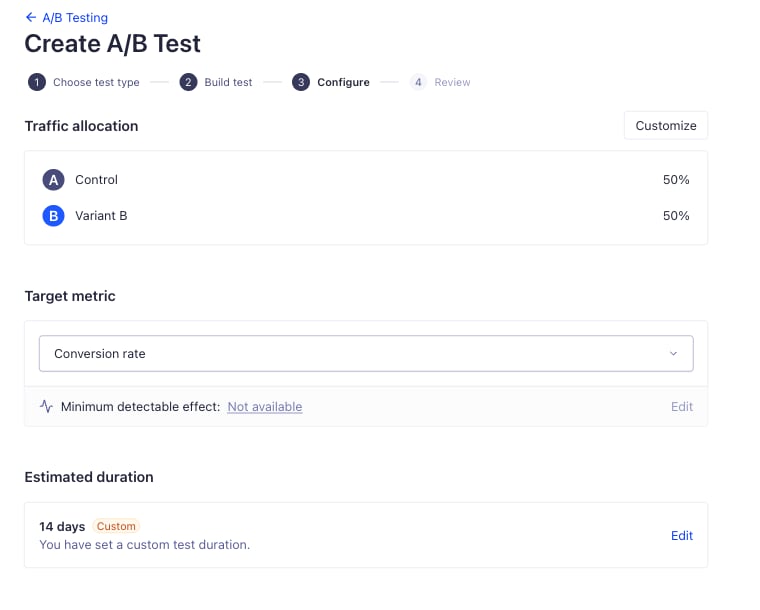Select step 3 circle icon
This screenshot has height=610, width=760.
301,82
